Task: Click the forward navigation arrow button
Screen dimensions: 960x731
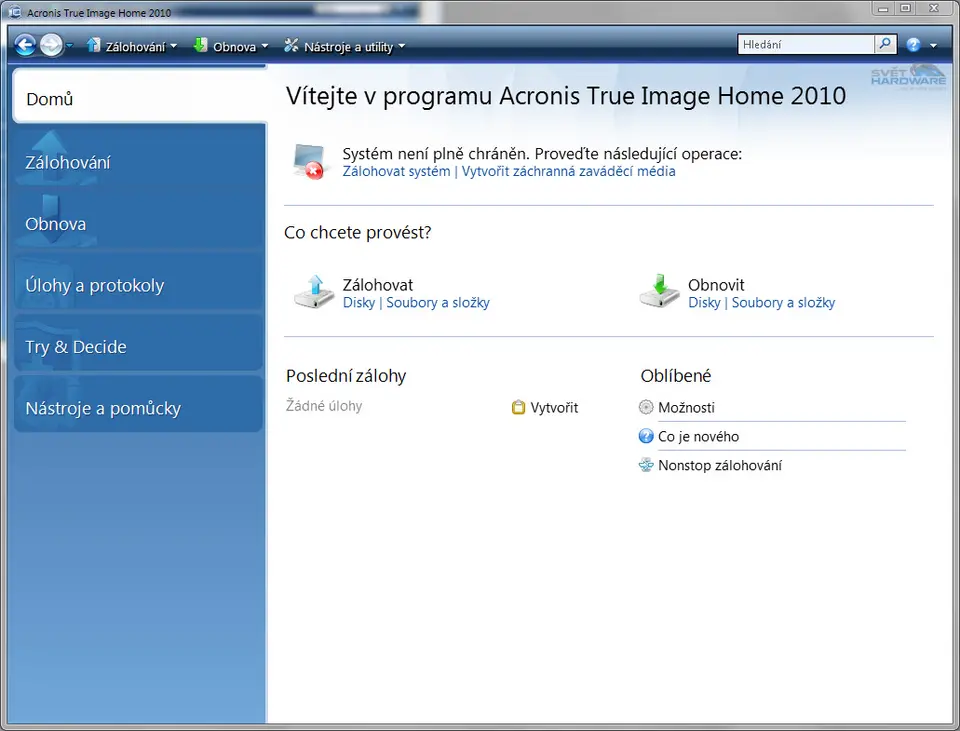Action: coord(51,45)
